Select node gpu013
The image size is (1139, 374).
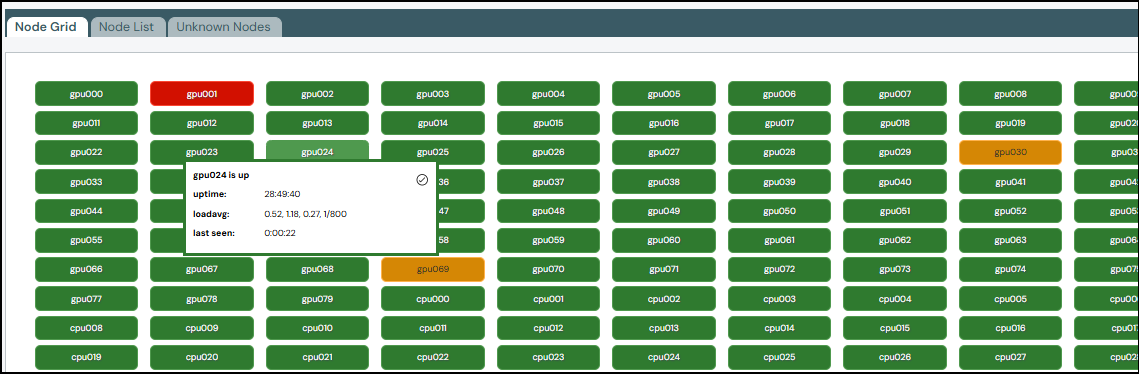coord(317,123)
